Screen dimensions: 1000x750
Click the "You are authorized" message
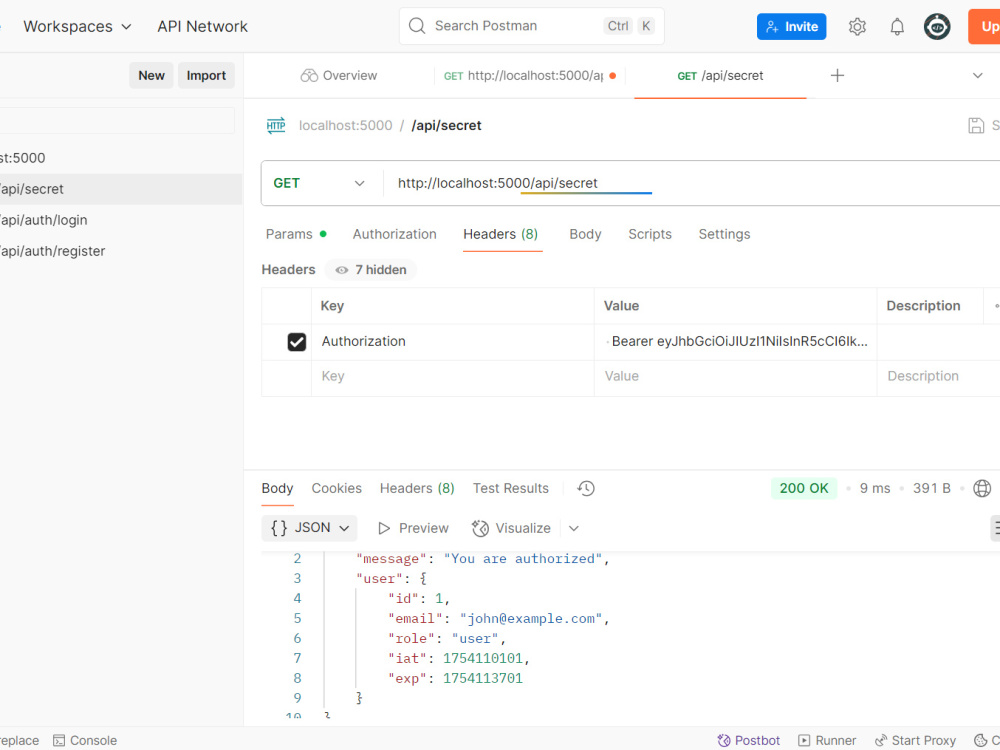(522, 559)
